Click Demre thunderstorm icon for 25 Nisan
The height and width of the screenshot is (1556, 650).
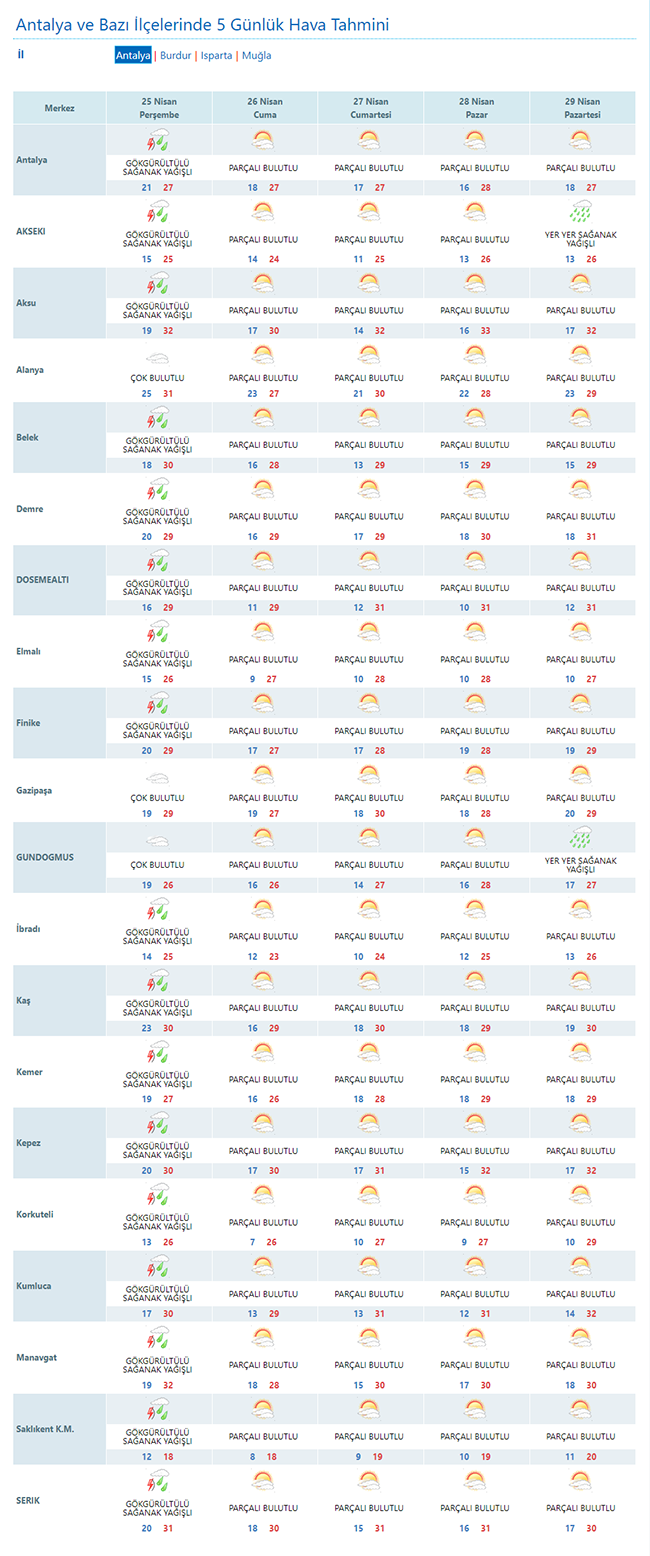[158, 491]
